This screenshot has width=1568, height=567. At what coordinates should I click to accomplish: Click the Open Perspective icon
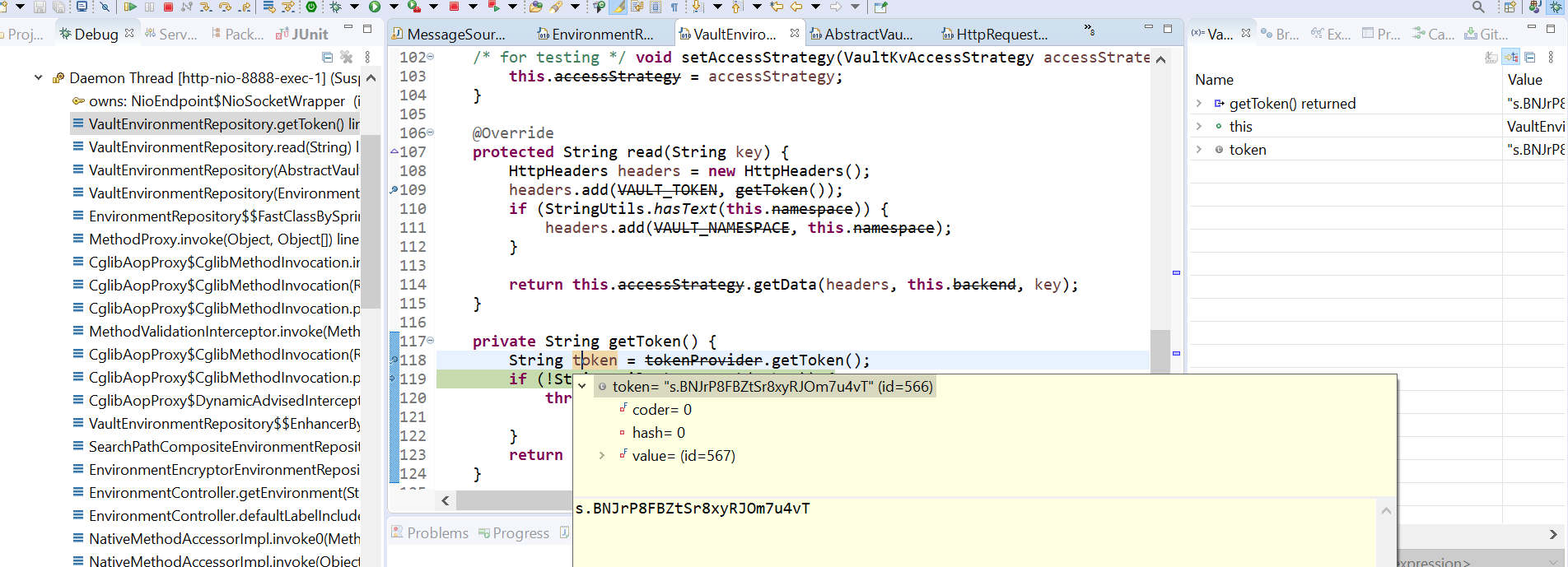[x=1510, y=7]
